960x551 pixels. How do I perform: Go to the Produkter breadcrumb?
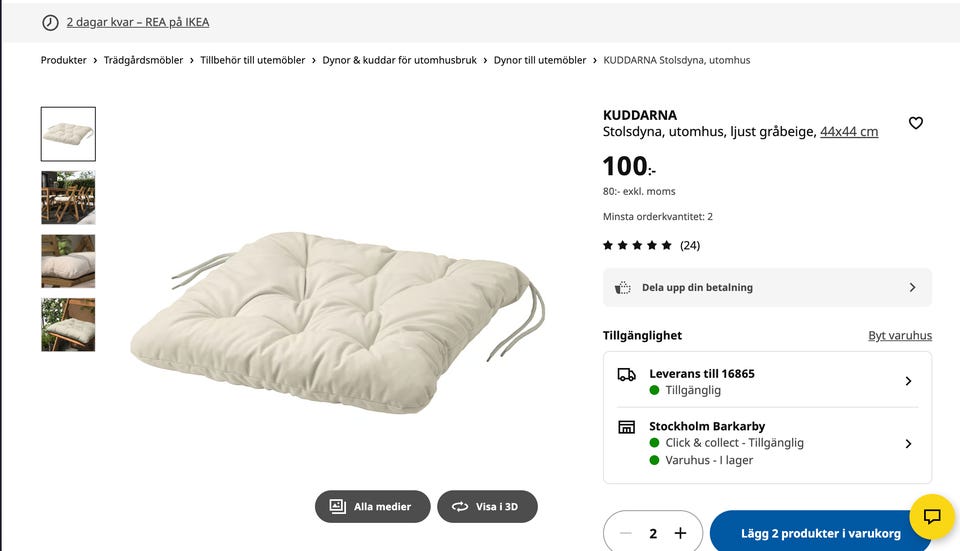(64, 60)
